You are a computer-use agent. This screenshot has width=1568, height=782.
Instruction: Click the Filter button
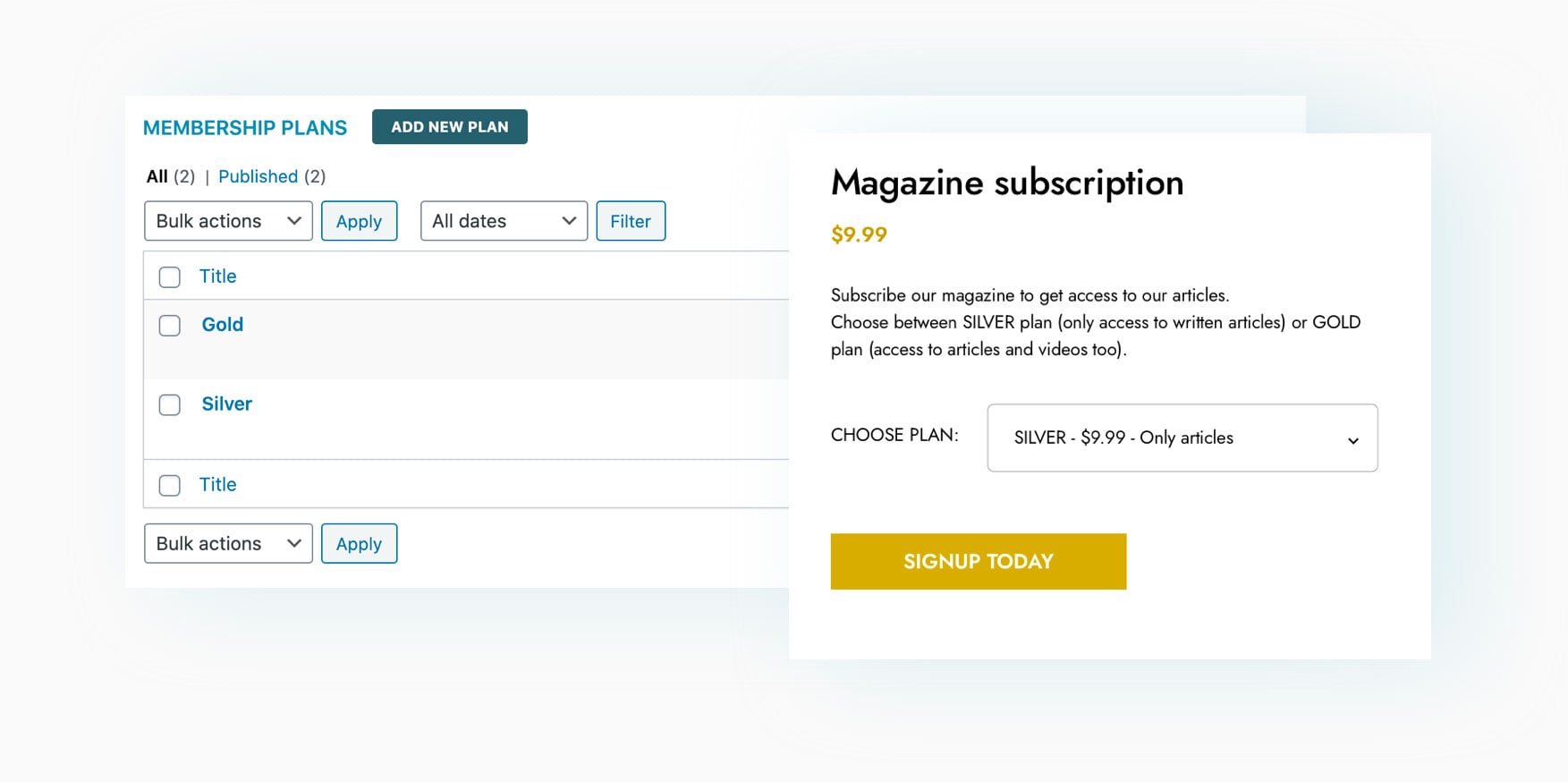tap(631, 221)
